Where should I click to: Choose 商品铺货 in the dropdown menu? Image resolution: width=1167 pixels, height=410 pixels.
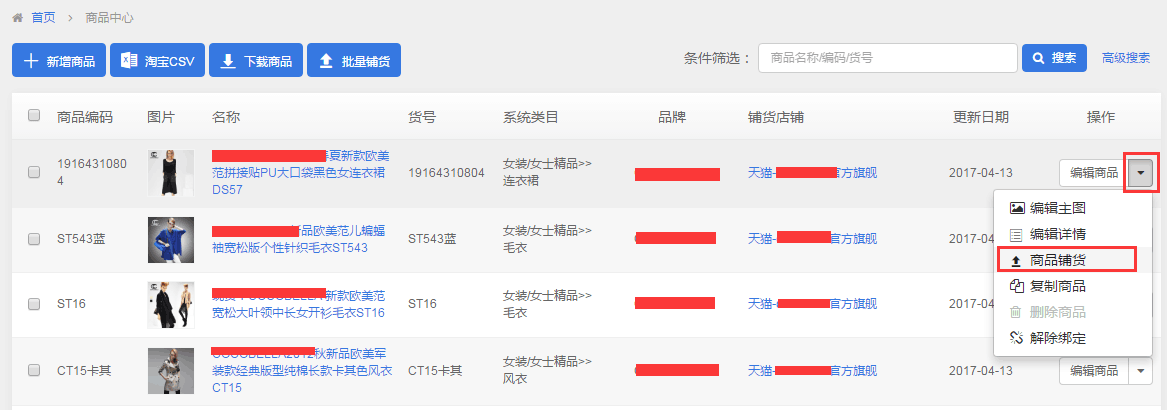1057,260
